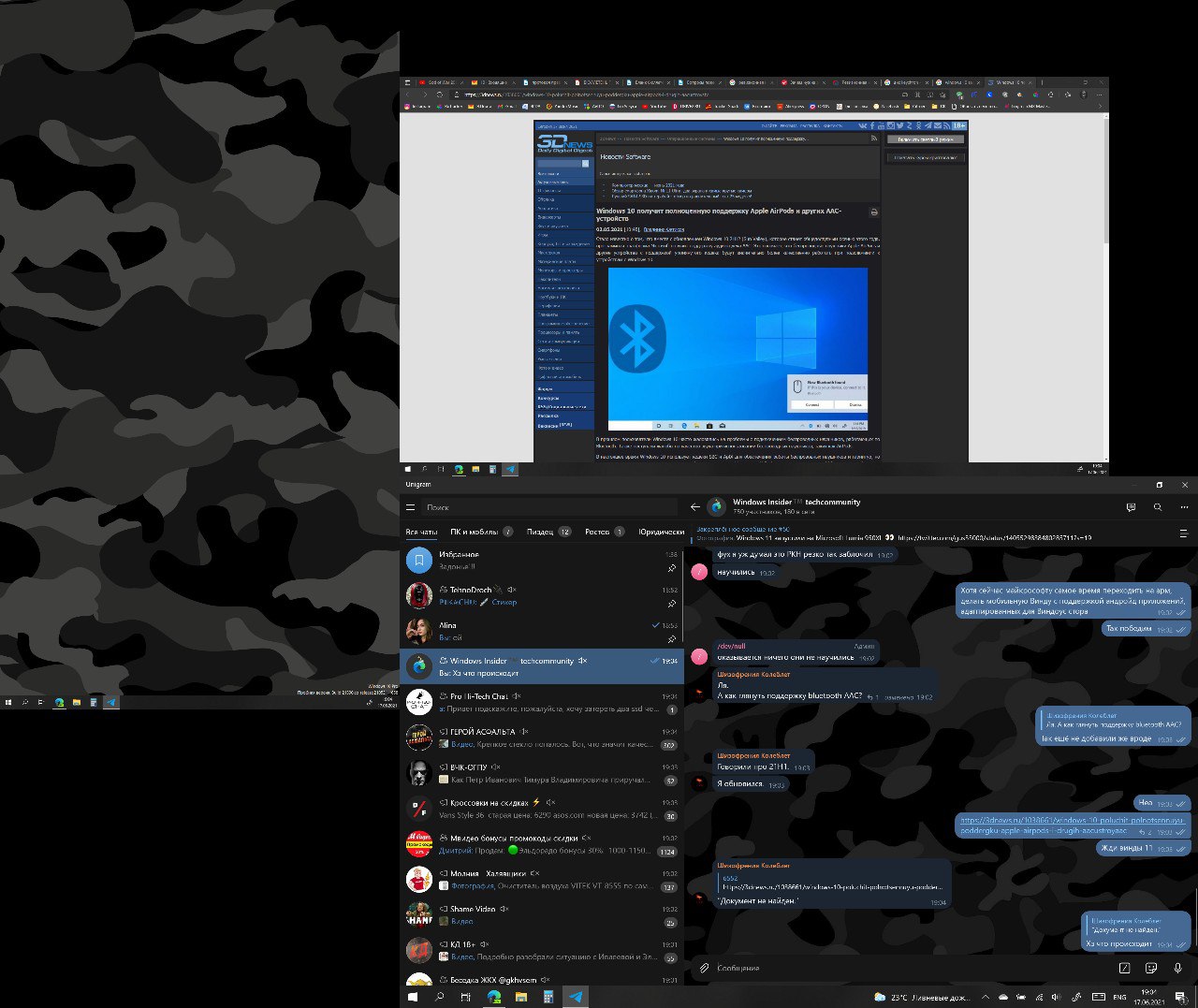The image size is (1198, 1008).
Task: Switch to the Все чаты folder tab
Action: click(x=421, y=532)
